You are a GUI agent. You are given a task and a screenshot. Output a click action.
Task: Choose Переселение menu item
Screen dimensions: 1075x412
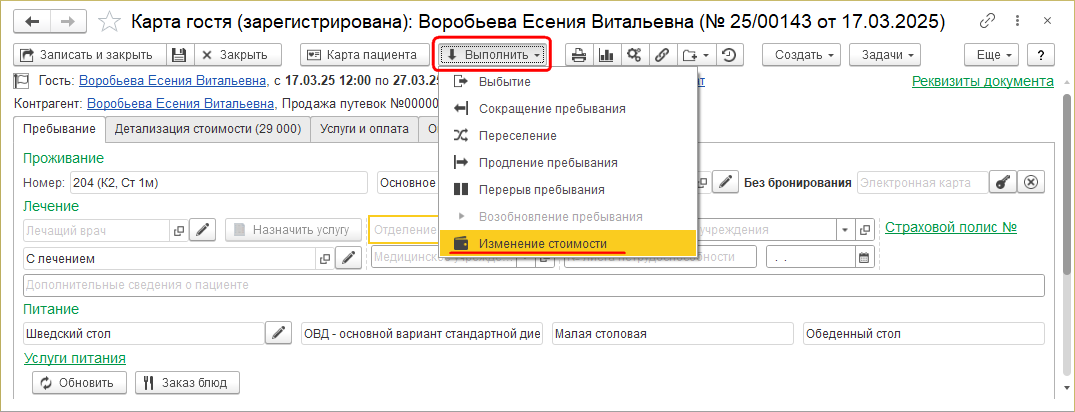point(568,136)
